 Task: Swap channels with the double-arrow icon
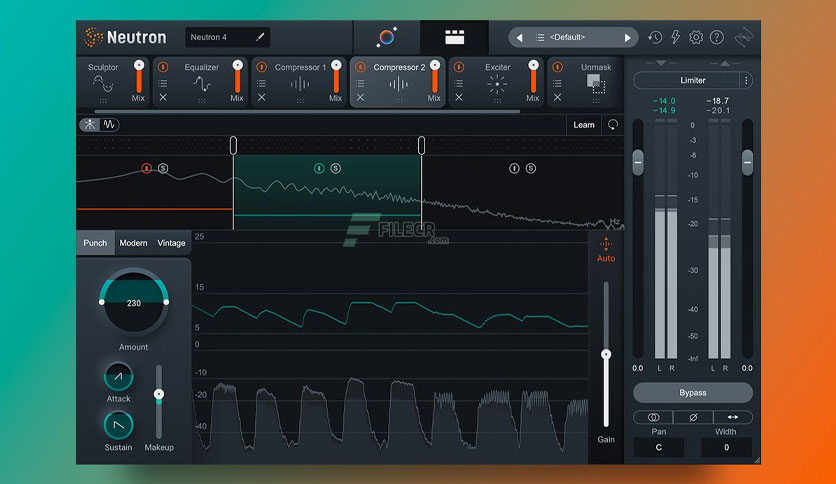[733, 417]
